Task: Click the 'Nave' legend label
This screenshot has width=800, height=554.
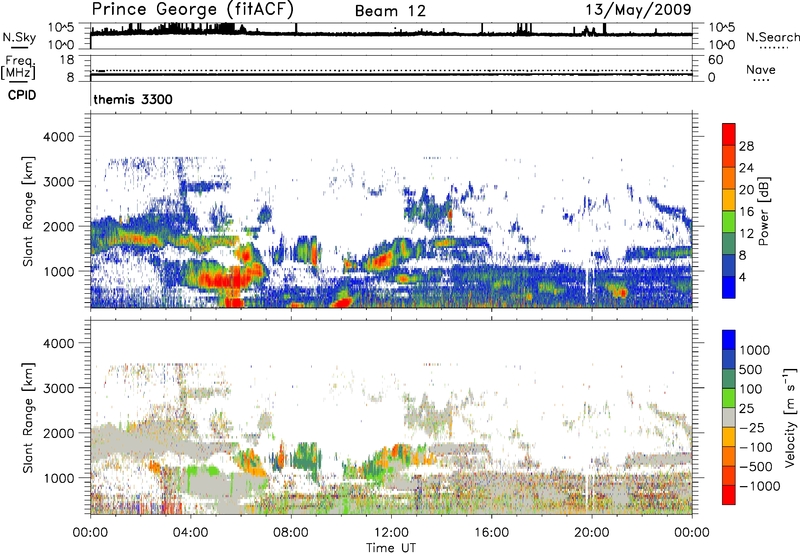Action: 761,70
